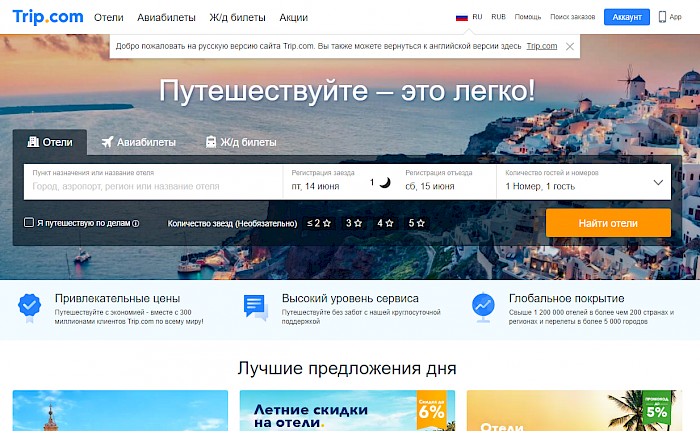This screenshot has width=700, height=431.
Task: Open Акции in top navigation
Action: (x=293, y=17)
